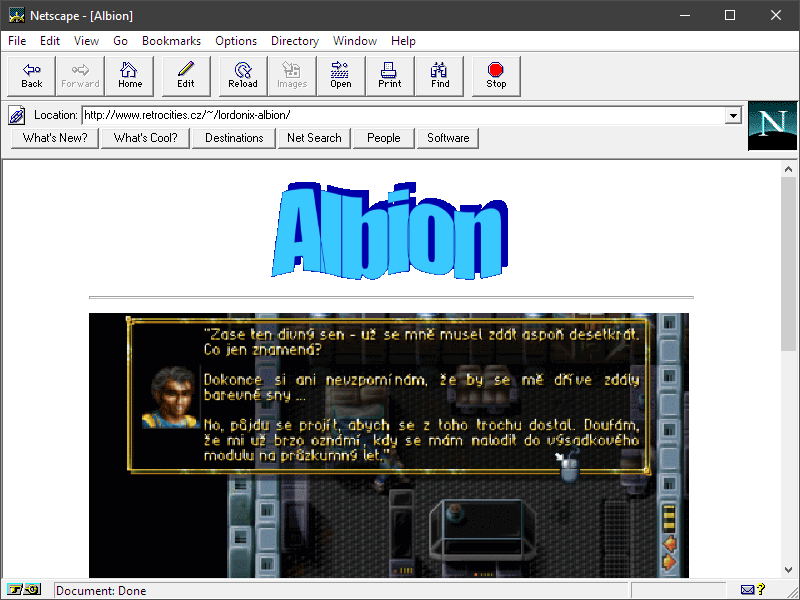Open the mail envelope icon in status bar
The height and width of the screenshot is (600, 800).
coord(747,590)
